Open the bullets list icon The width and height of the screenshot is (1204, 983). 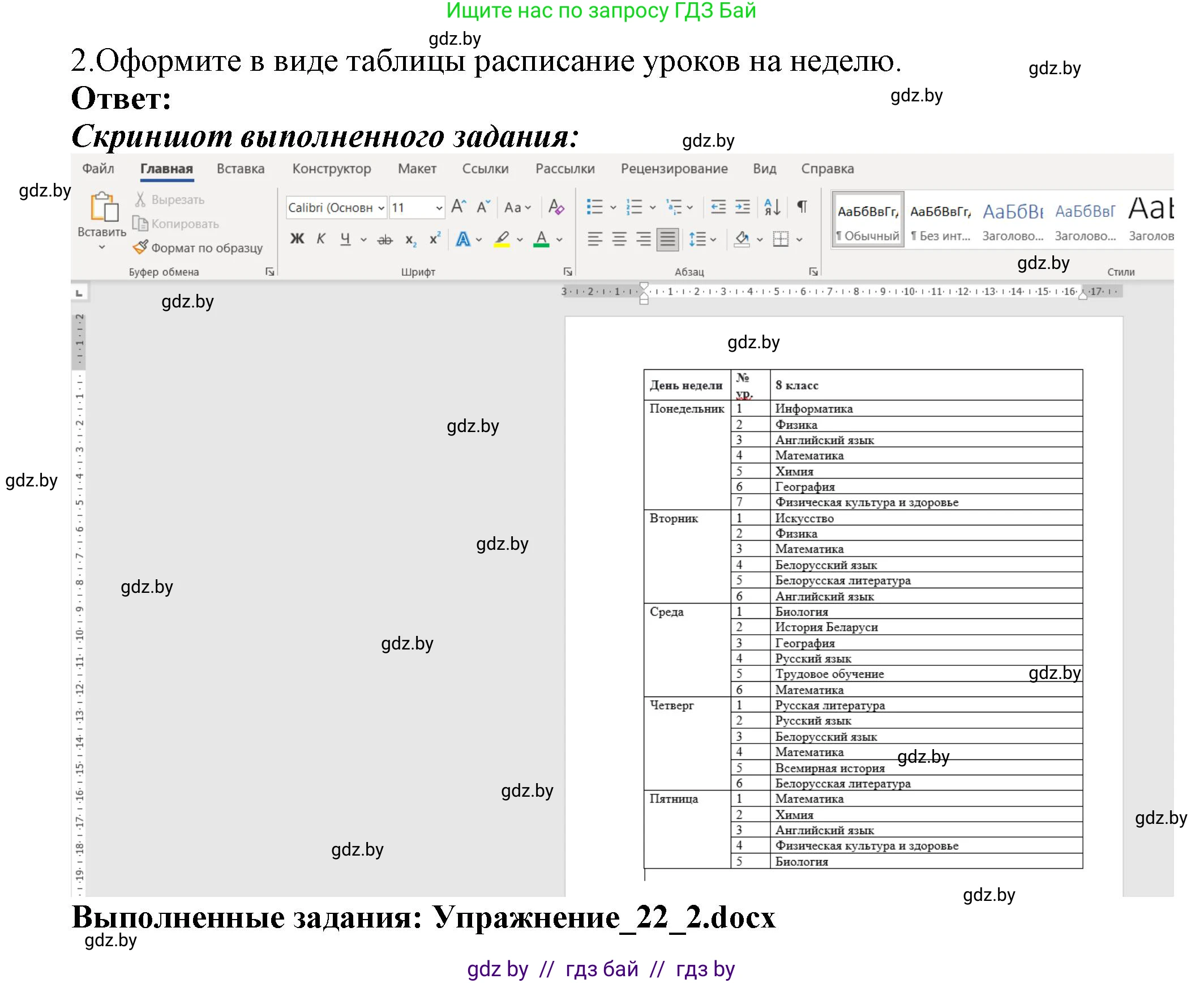(x=596, y=207)
